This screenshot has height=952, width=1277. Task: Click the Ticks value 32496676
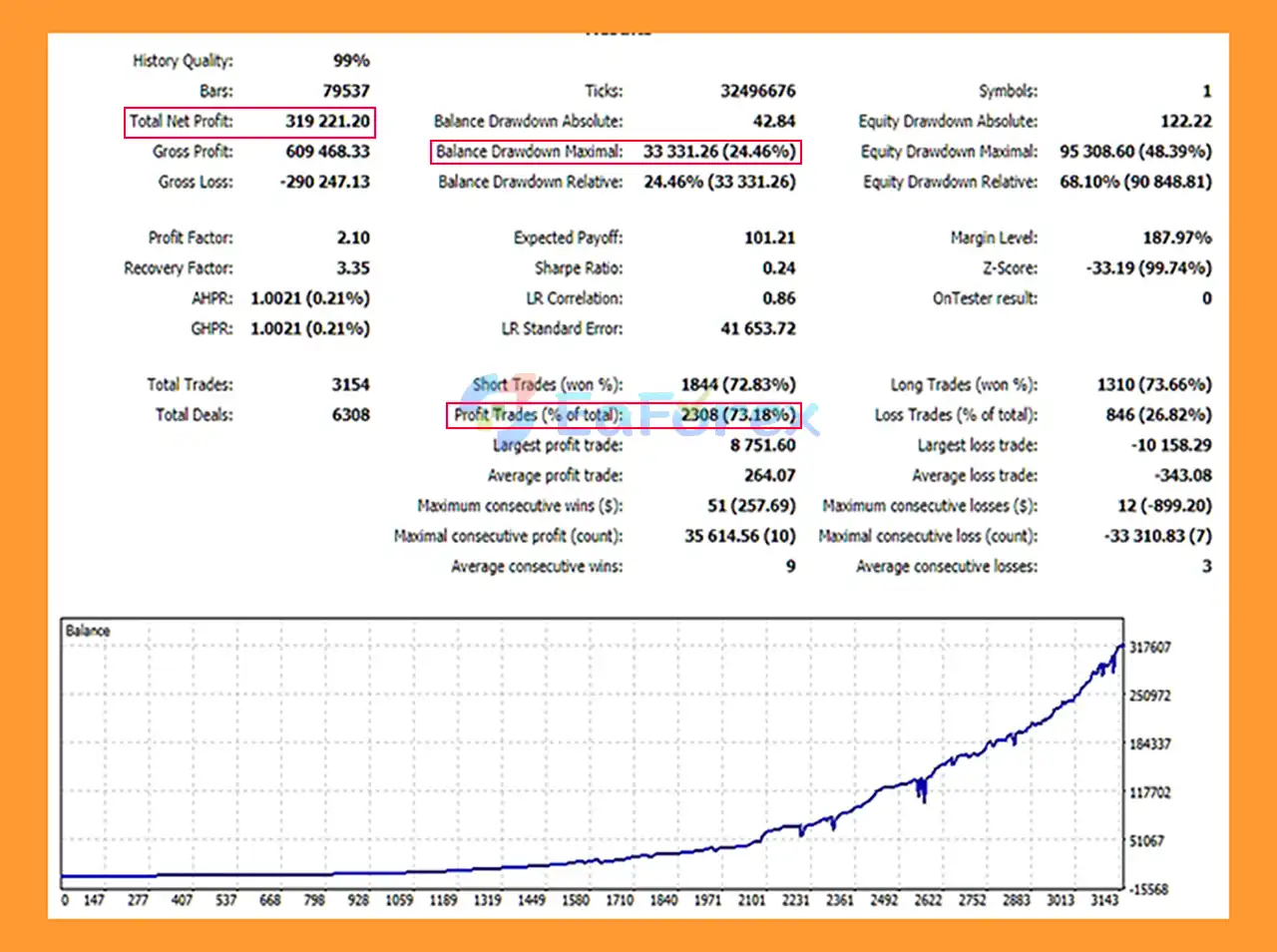[x=757, y=91]
